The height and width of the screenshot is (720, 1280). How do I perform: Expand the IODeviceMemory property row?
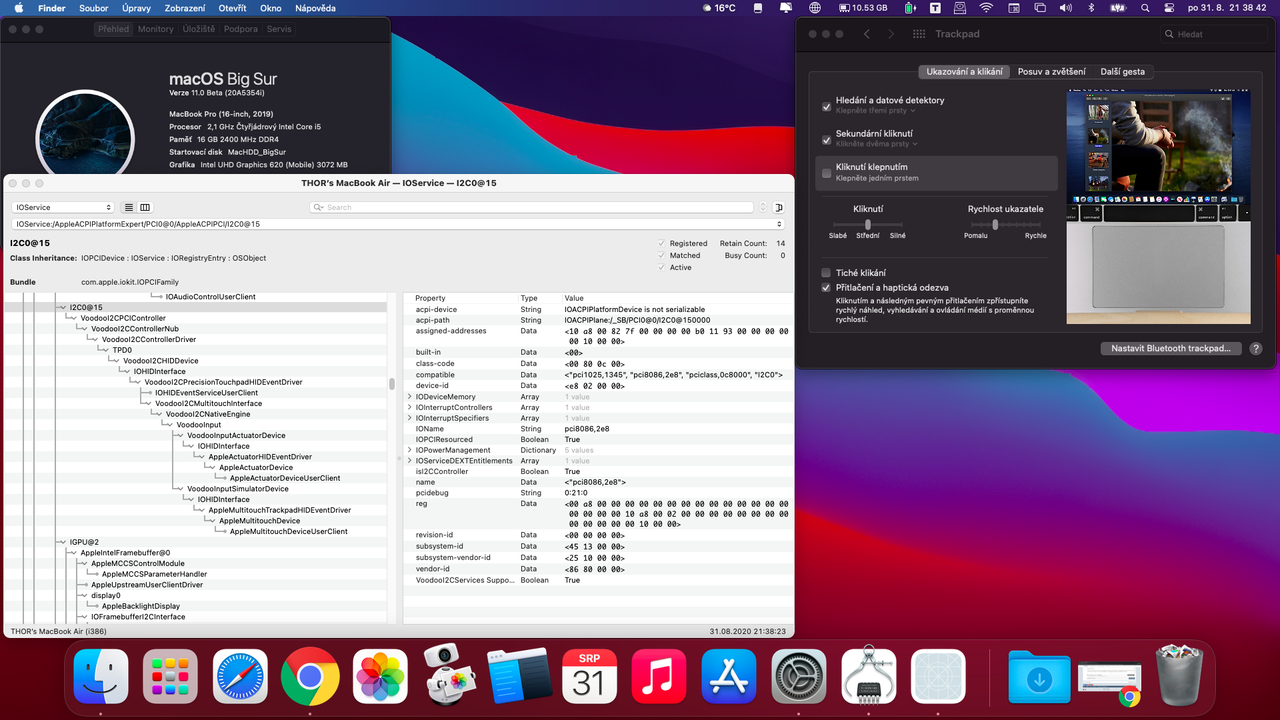point(409,397)
